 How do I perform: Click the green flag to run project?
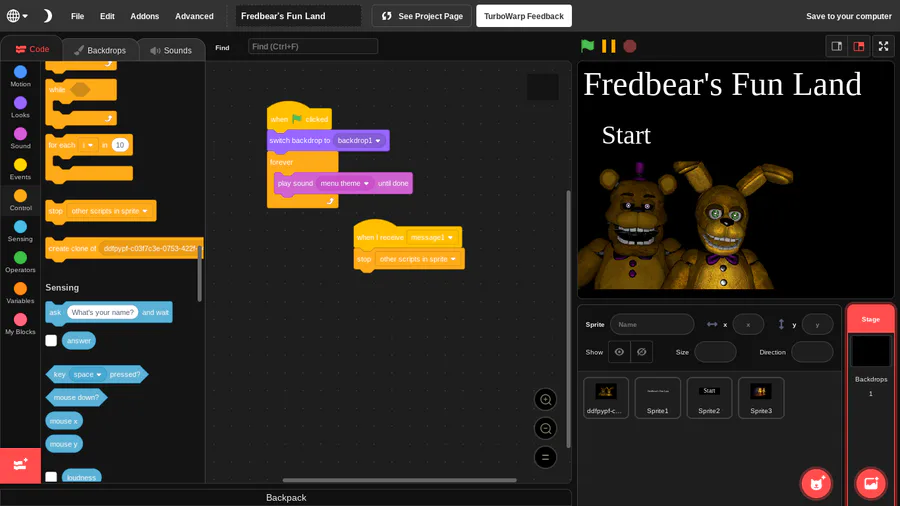click(587, 46)
